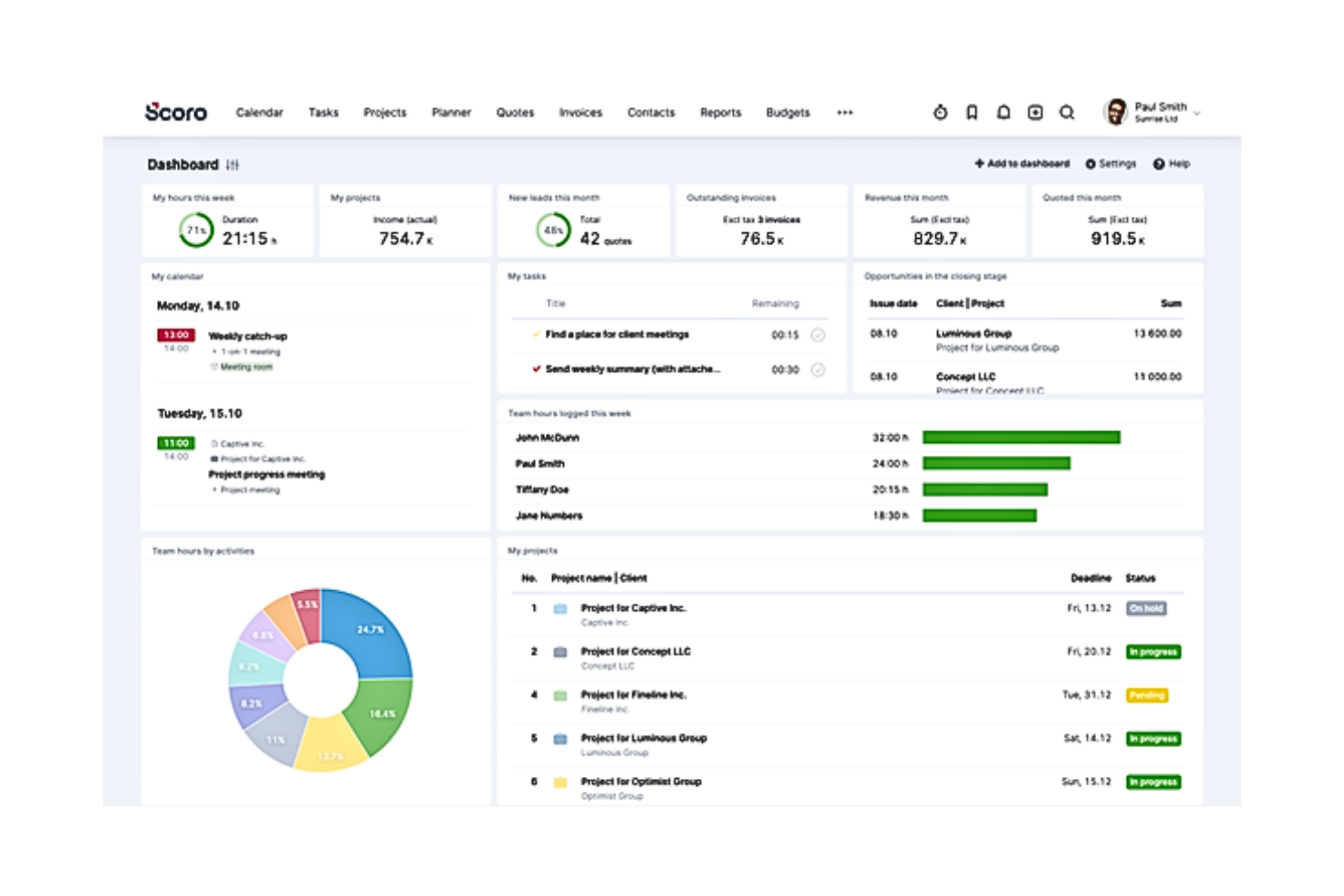Click the 14.4% green pie chart segment
Image resolution: width=1344 pixels, height=896 pixels.
pos(381,714)
